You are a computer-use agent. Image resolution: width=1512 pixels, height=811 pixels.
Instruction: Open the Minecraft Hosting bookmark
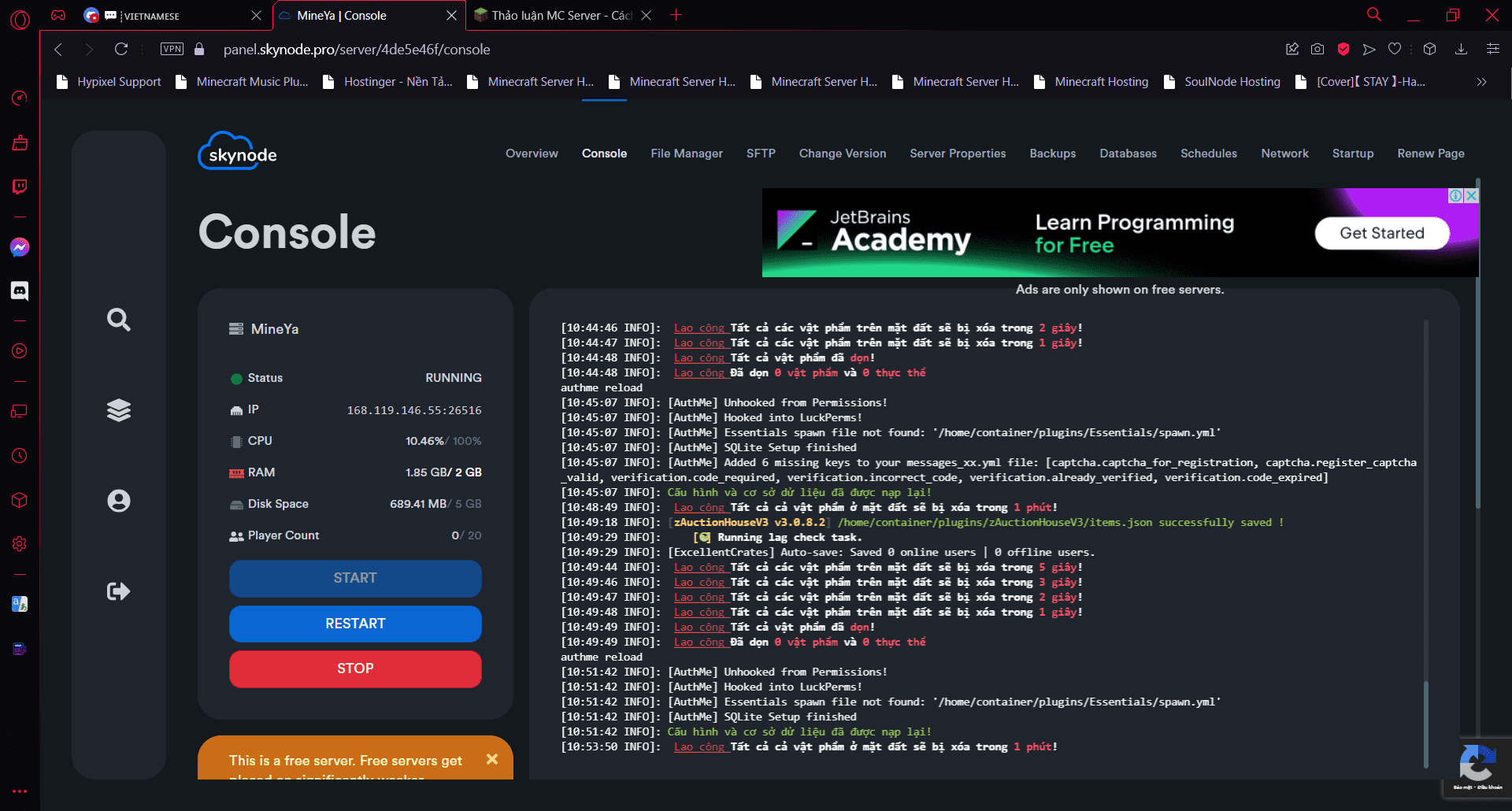pos(1091,82)
